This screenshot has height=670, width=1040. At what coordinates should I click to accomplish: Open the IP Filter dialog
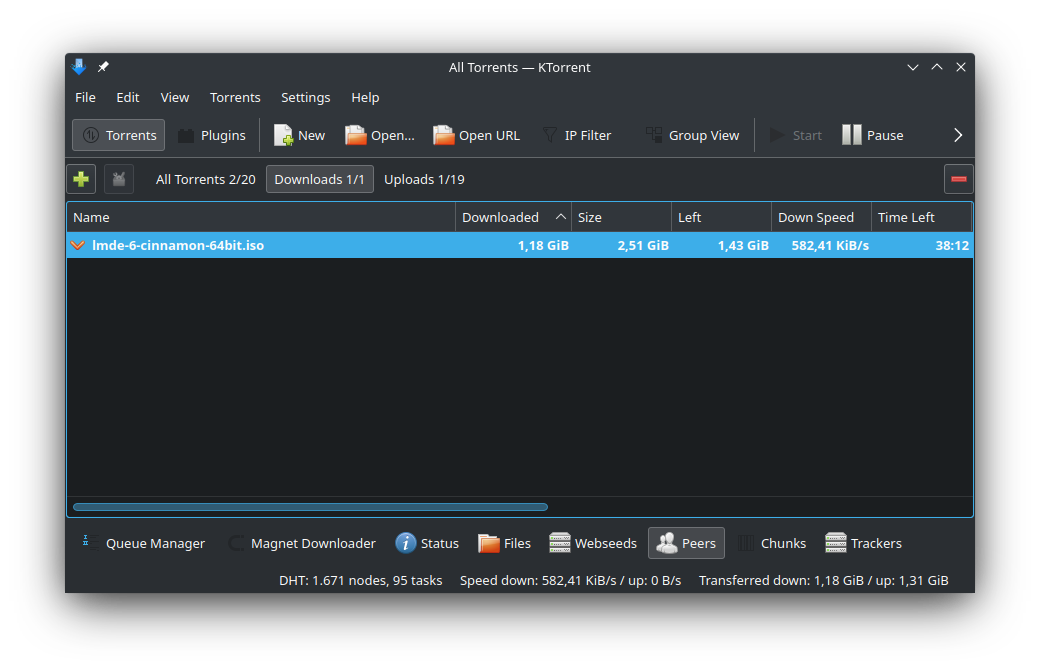[x=577, y=135]
